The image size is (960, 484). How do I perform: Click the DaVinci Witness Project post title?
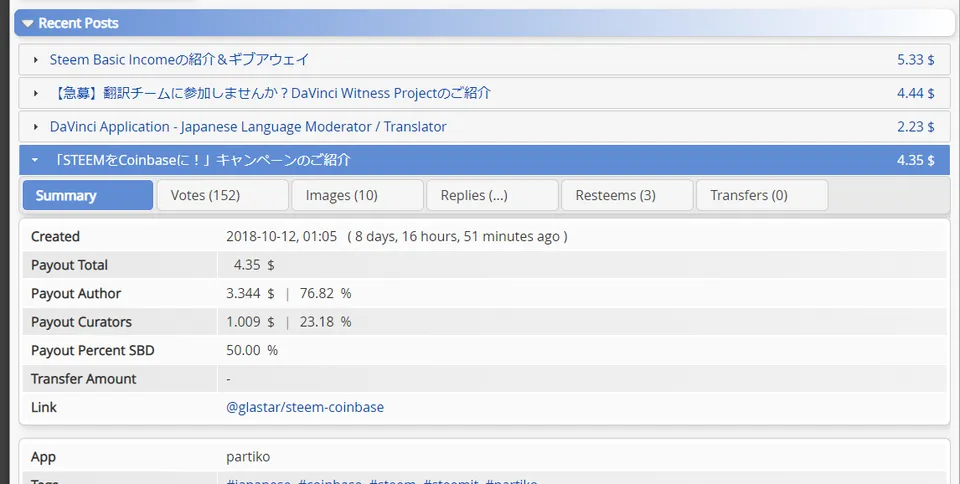pos(271,94)
